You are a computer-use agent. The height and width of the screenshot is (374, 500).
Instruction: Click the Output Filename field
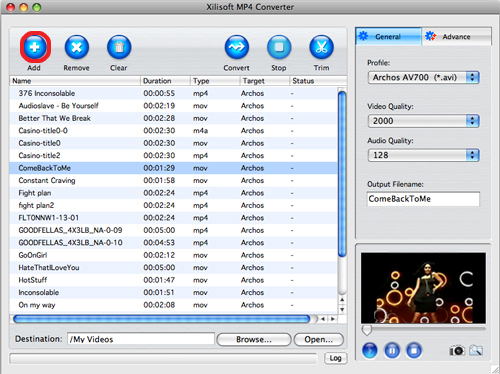click(423, 199)
